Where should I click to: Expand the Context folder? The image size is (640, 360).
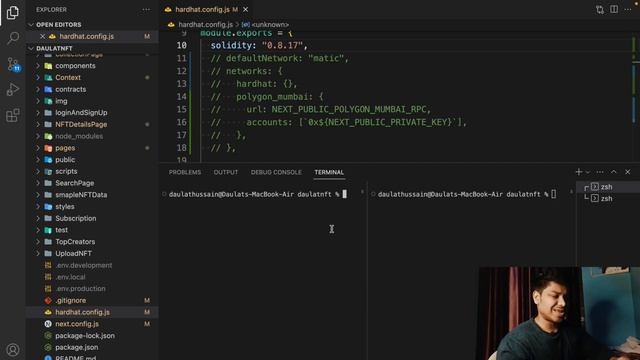38,78
